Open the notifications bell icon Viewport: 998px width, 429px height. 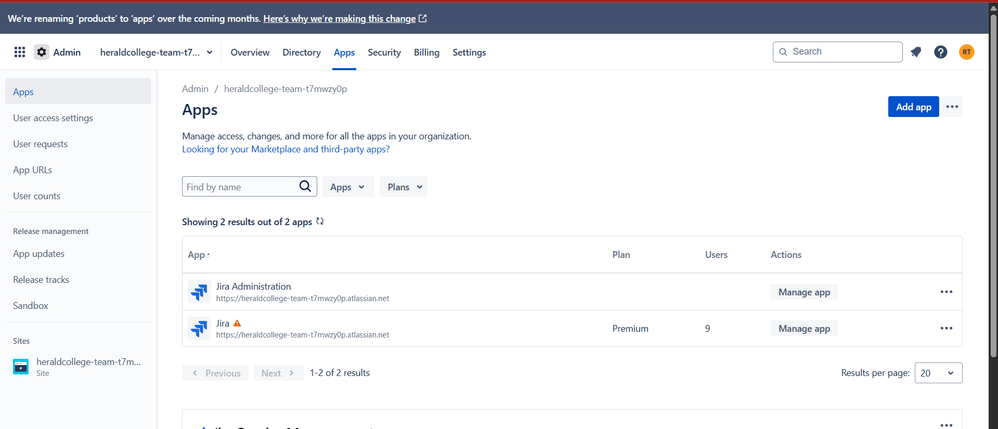point(916,52)
